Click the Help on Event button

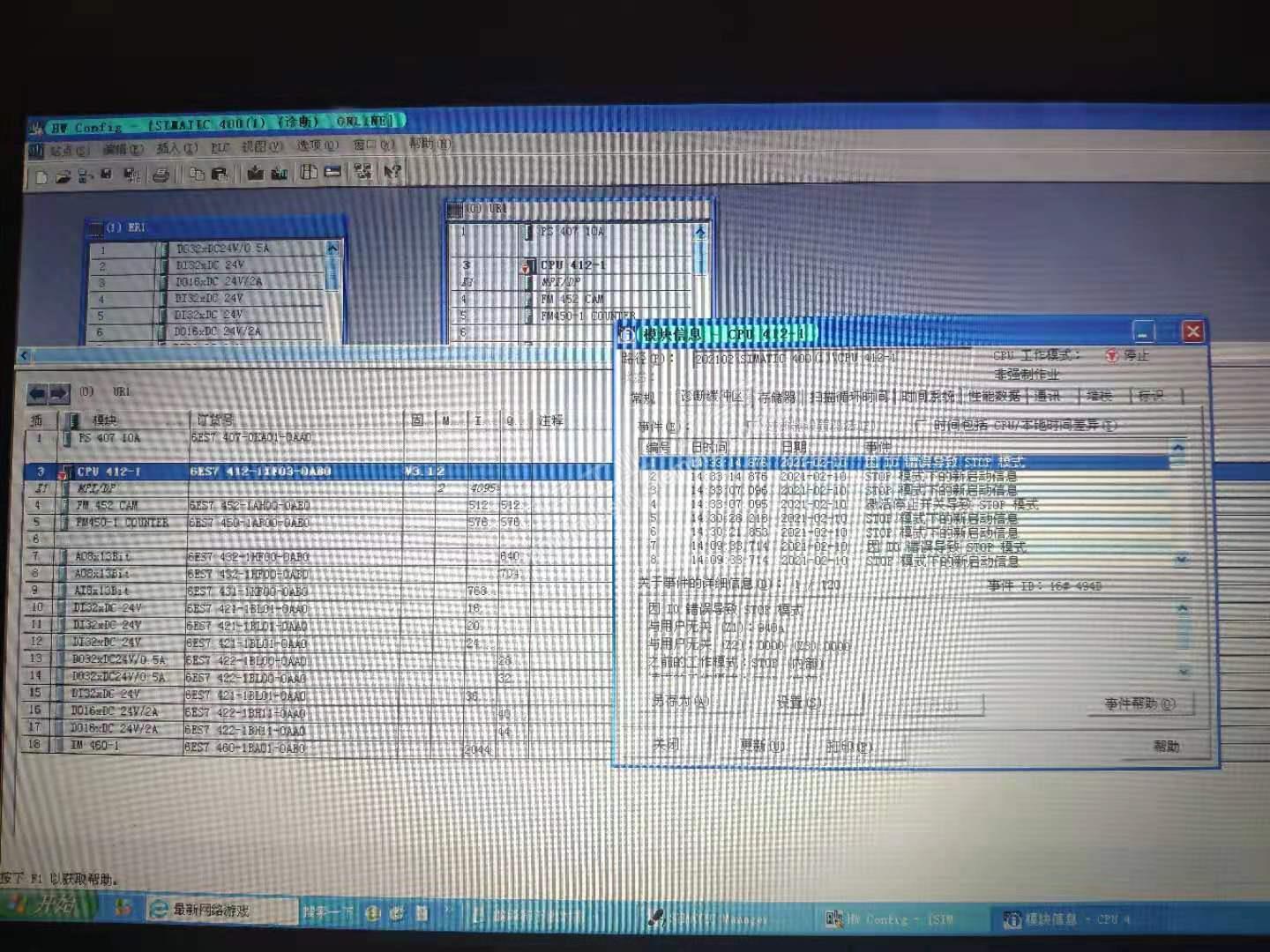pos(1141,703)
